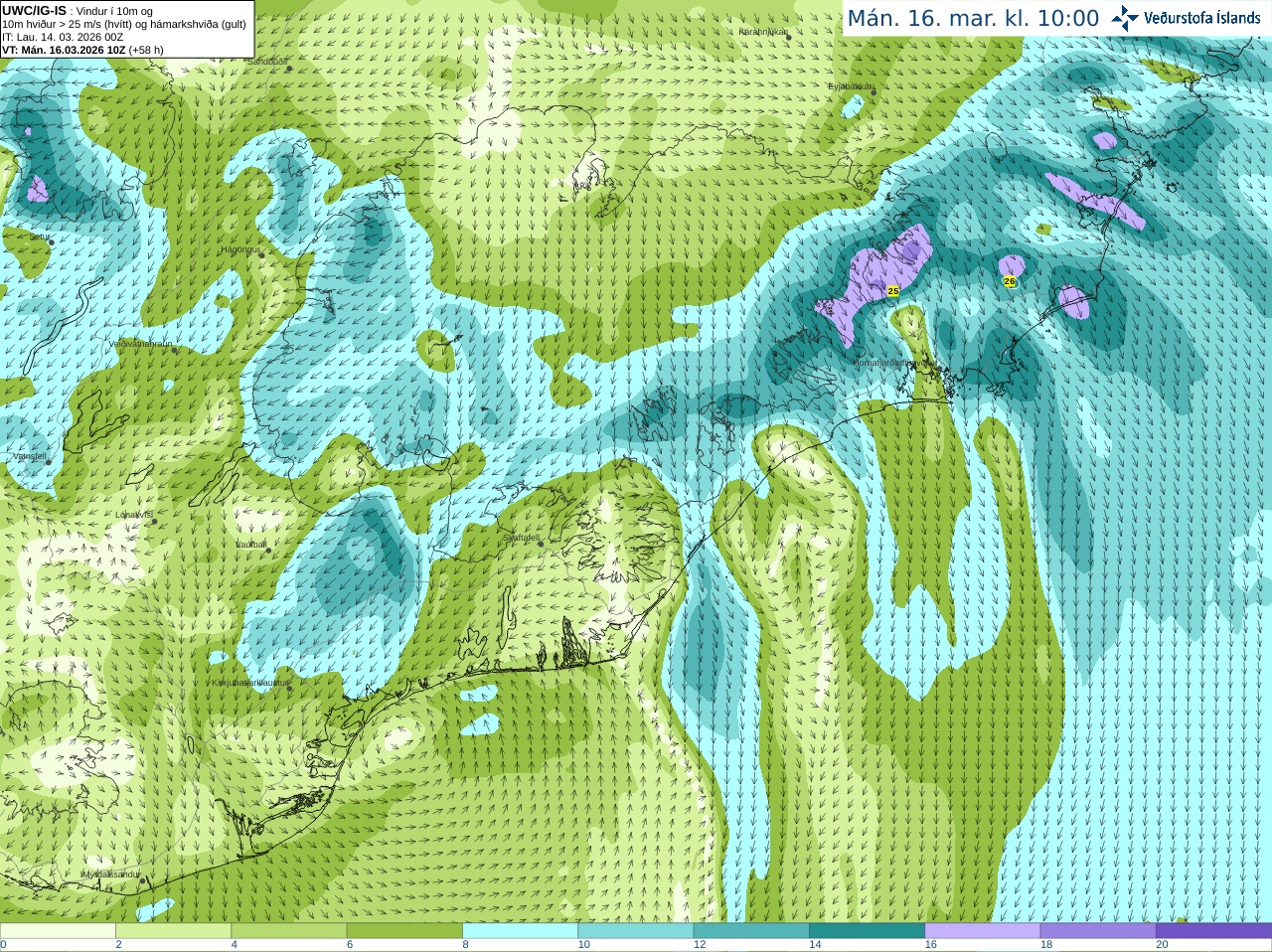
Task: Click the 'Veiðivatnahraun' place label
Action: pos(140,343)
